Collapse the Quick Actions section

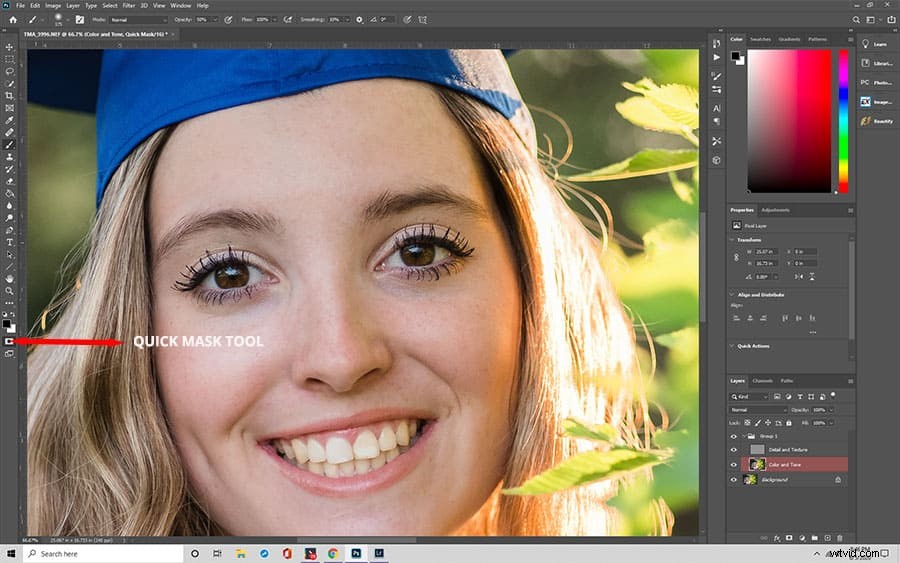click(732, 346)
